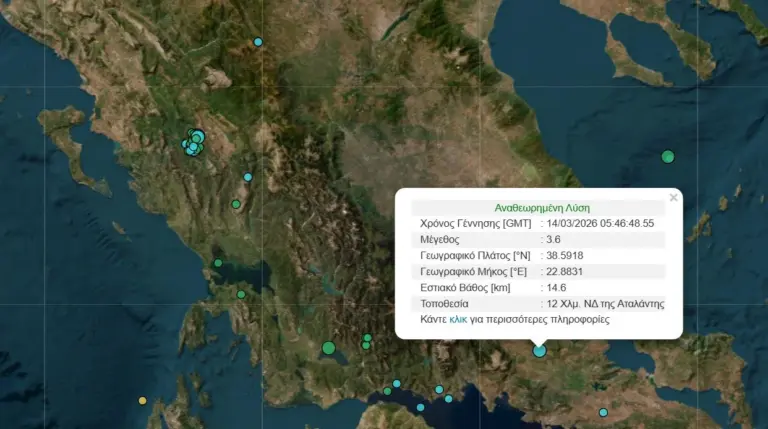Click the Χρόνος Γέννησης timestamp row

(x=538, y=223)
